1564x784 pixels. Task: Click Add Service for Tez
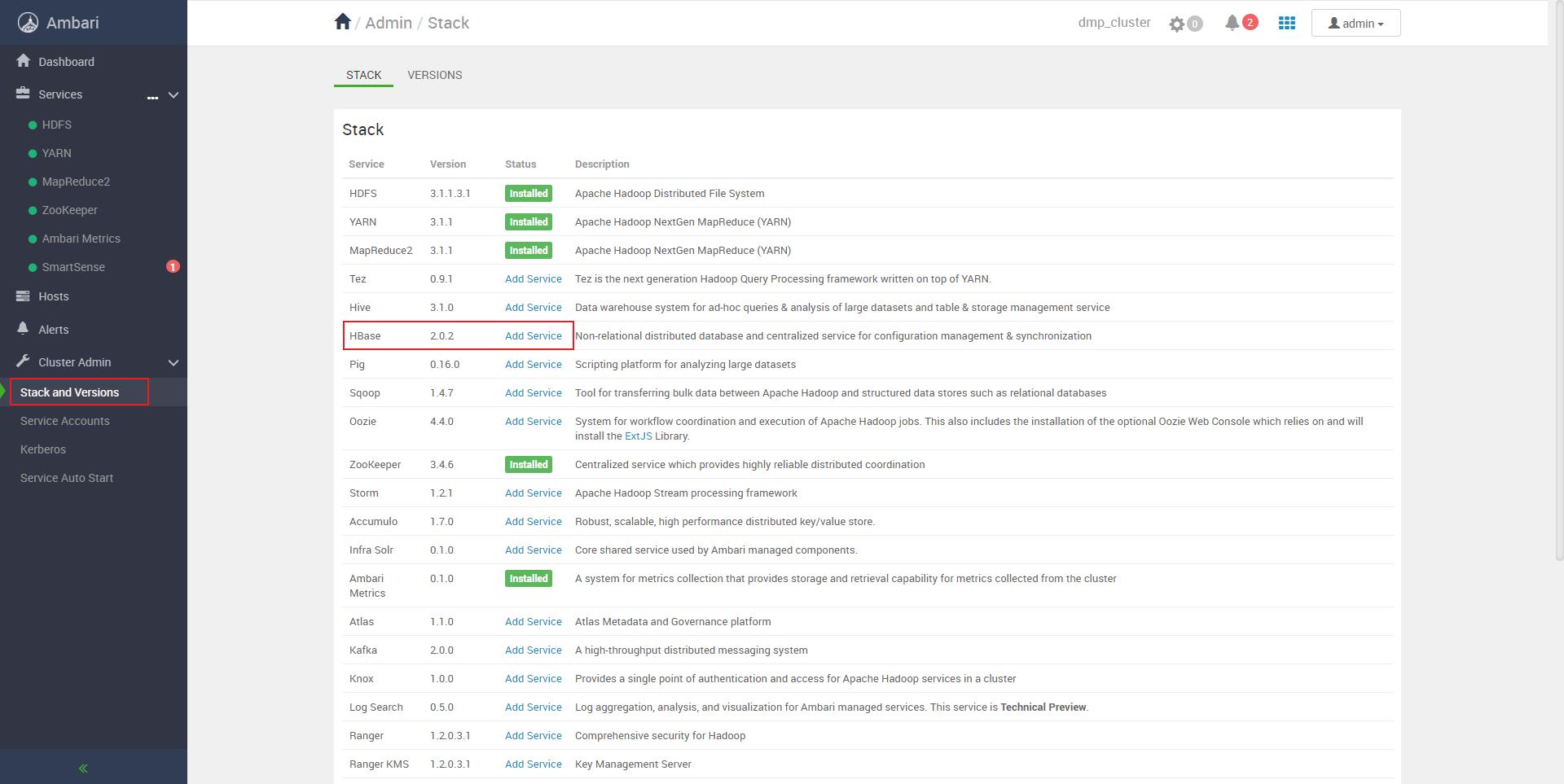tap(534, 278)
